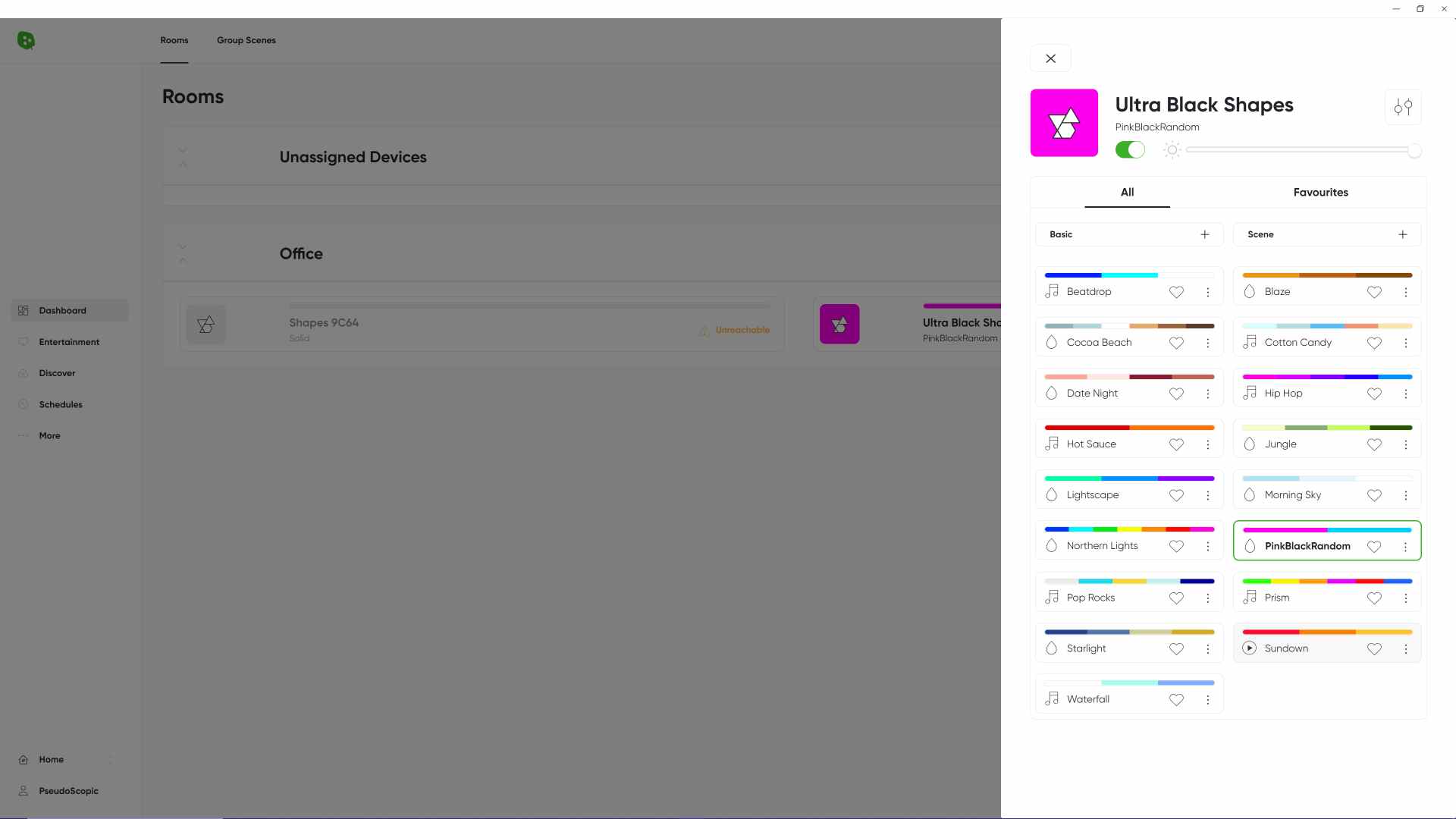Click the Sundown scene playback control icon

(1249, 648)
